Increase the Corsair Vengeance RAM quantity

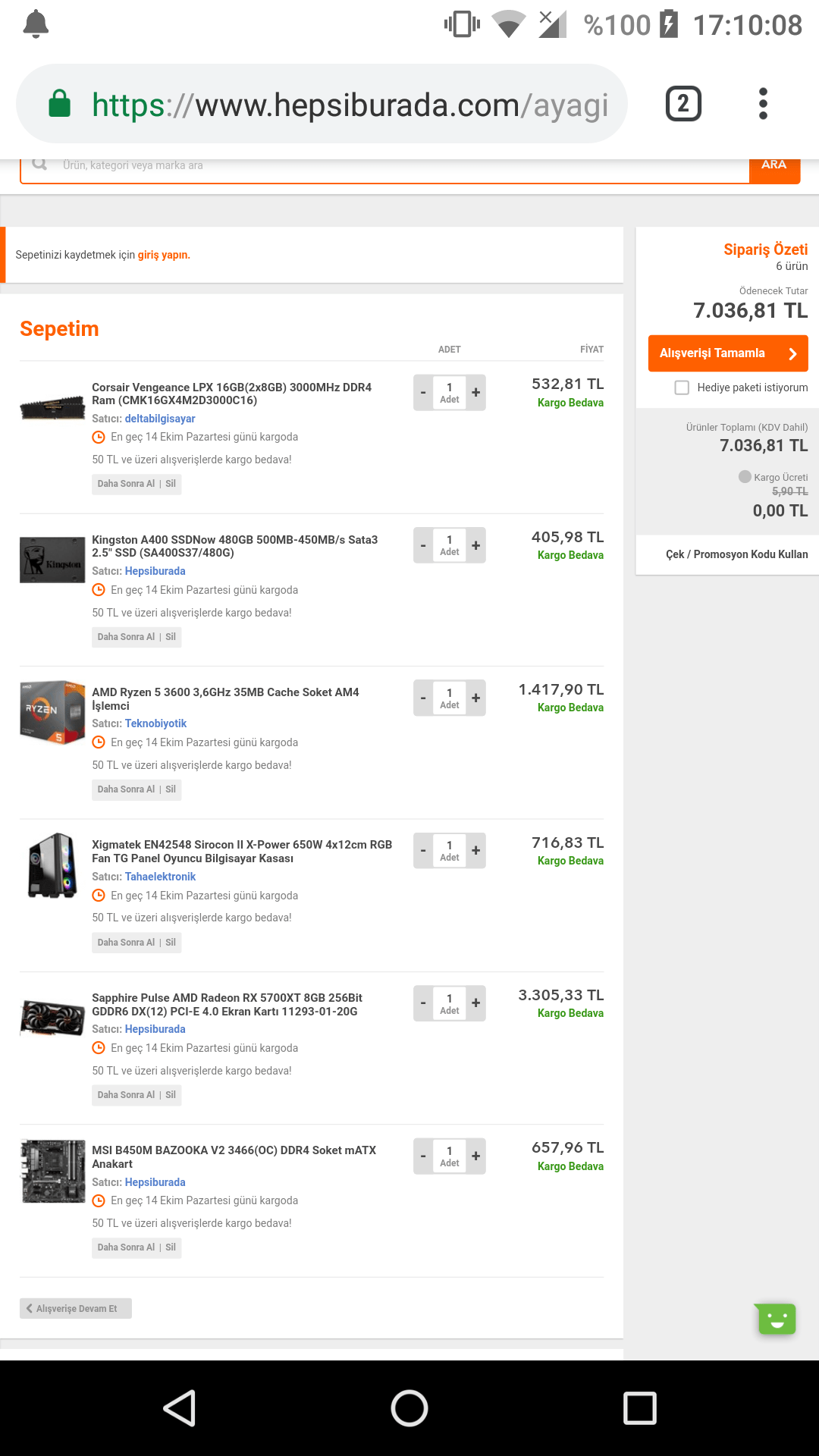coord(475,393)
